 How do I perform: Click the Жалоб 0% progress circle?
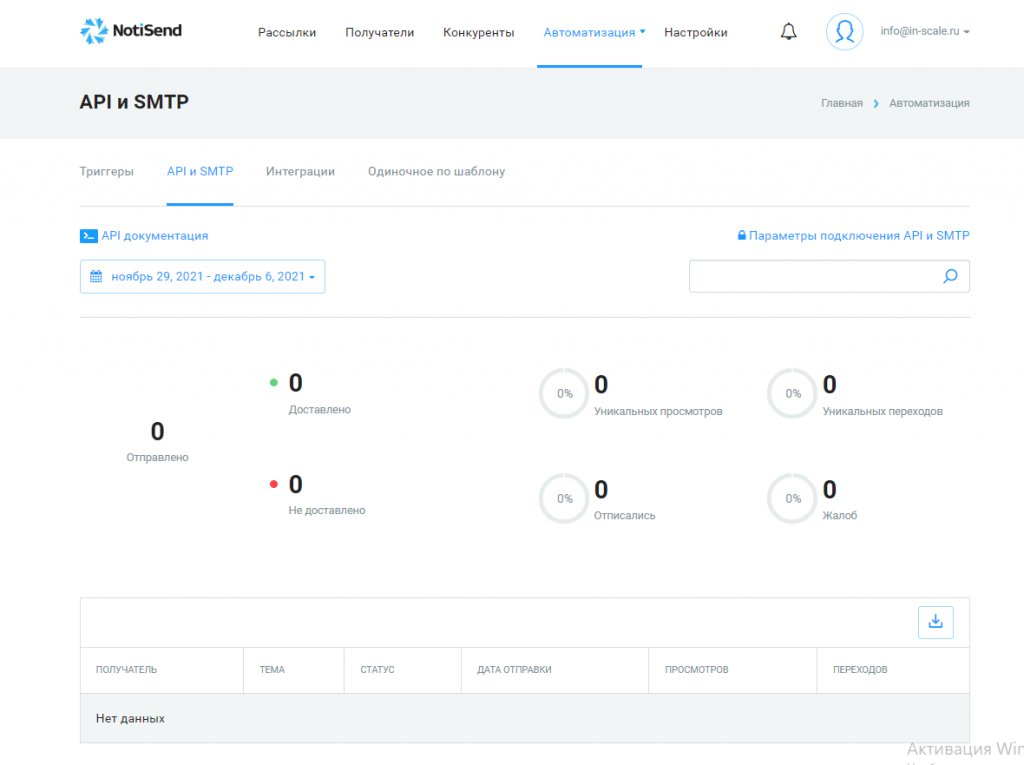tap(792, 498)
